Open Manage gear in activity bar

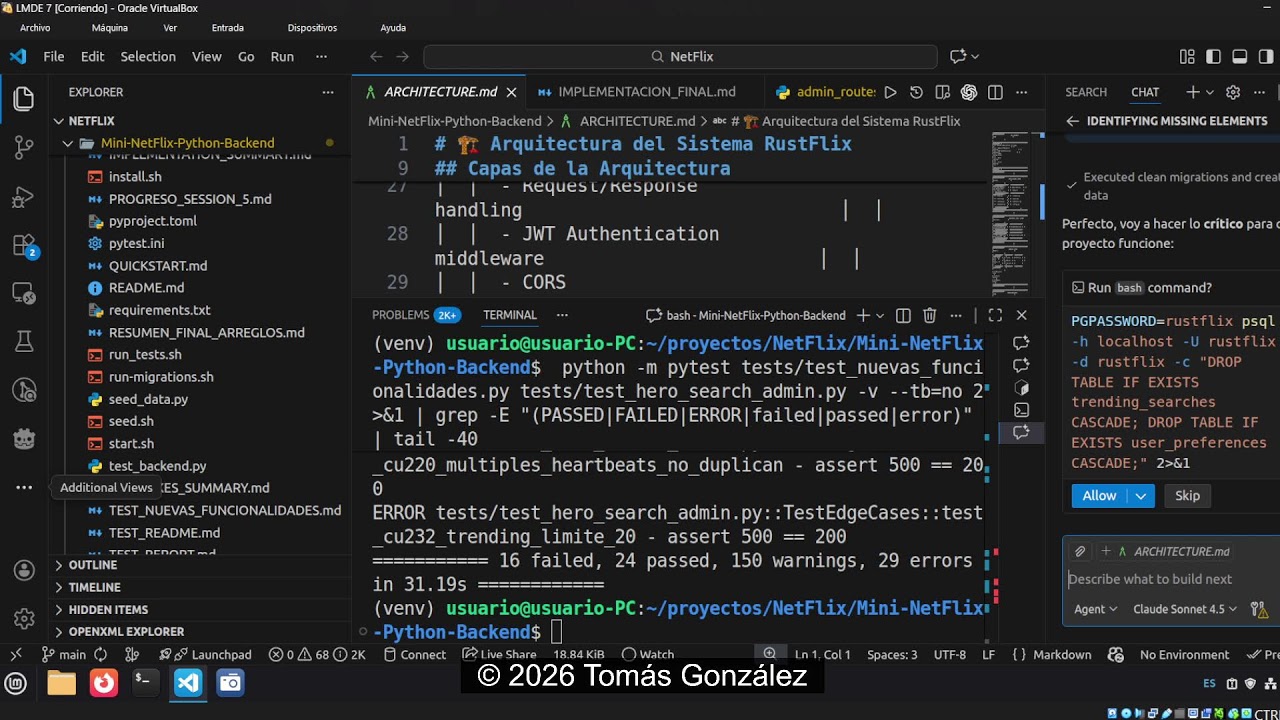(24, 619)
